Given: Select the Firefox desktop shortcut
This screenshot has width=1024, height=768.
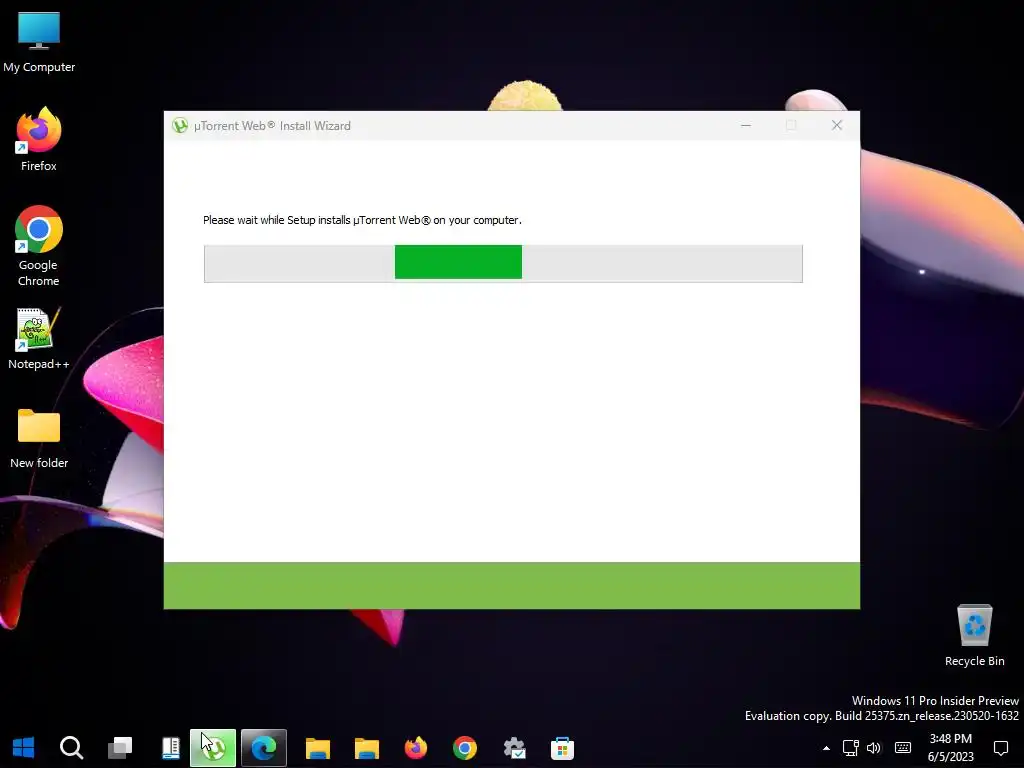Looking at the screenshot, I should tap(39, 140).
